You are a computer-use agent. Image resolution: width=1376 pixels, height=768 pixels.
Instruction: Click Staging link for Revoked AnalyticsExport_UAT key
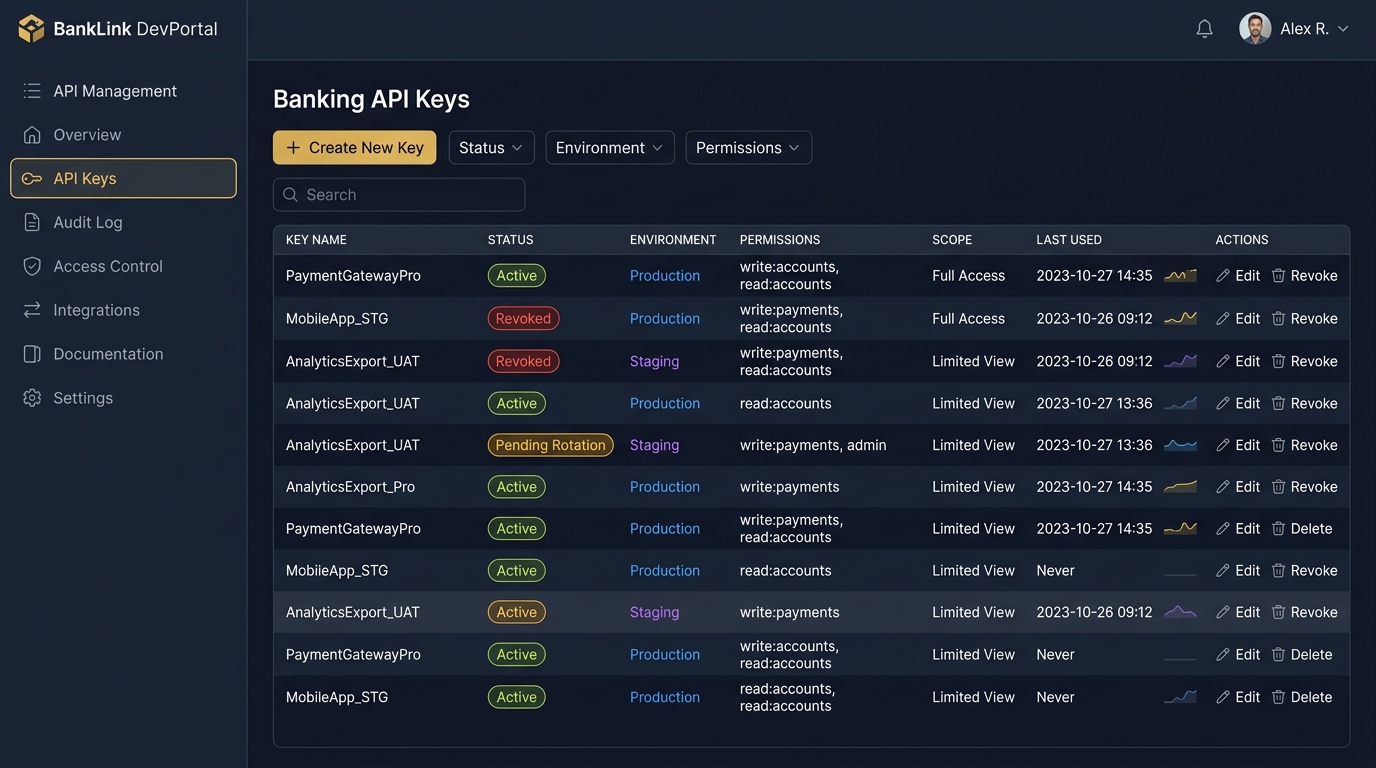(x=655, y=361)
